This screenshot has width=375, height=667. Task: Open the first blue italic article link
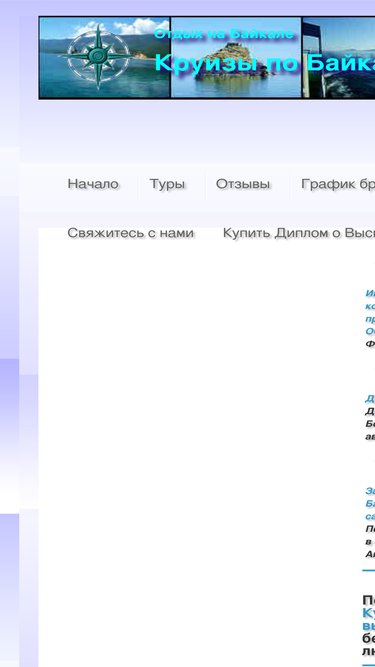click(x=370, y=312)
